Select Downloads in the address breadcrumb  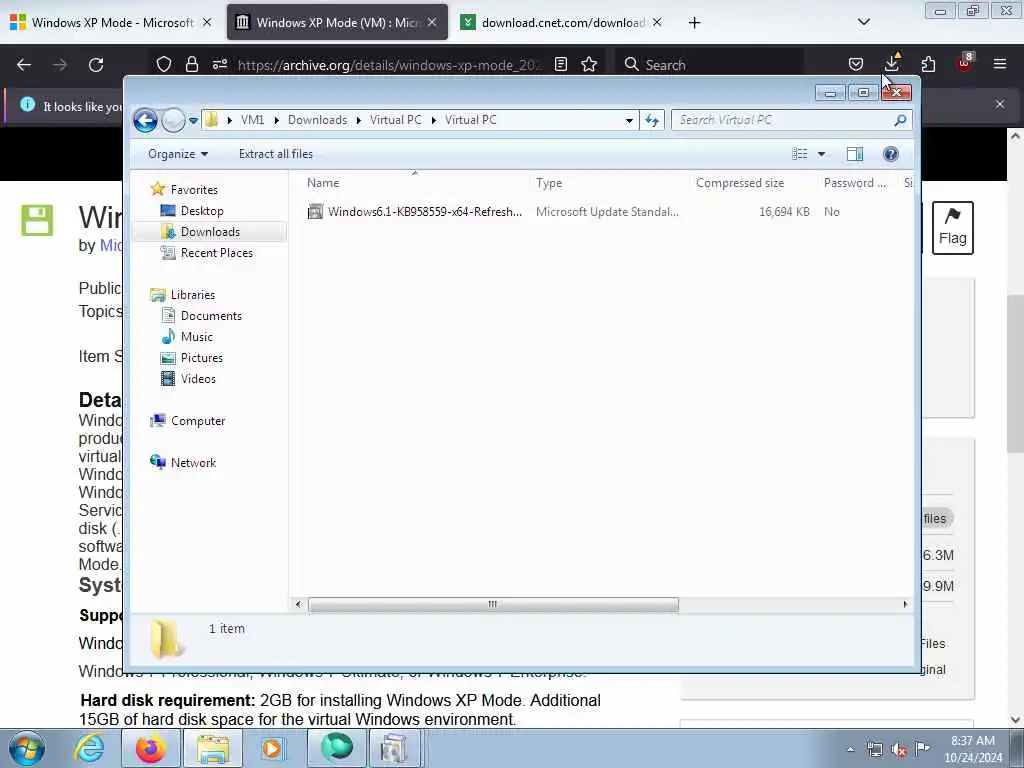click(317, 120)
